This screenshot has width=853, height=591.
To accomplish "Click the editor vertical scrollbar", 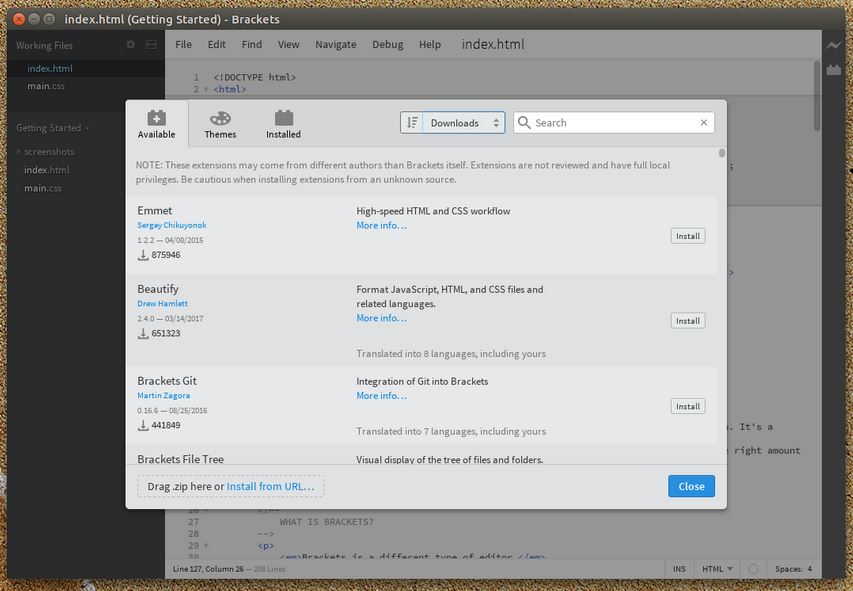I will click(x=817, y=96).
